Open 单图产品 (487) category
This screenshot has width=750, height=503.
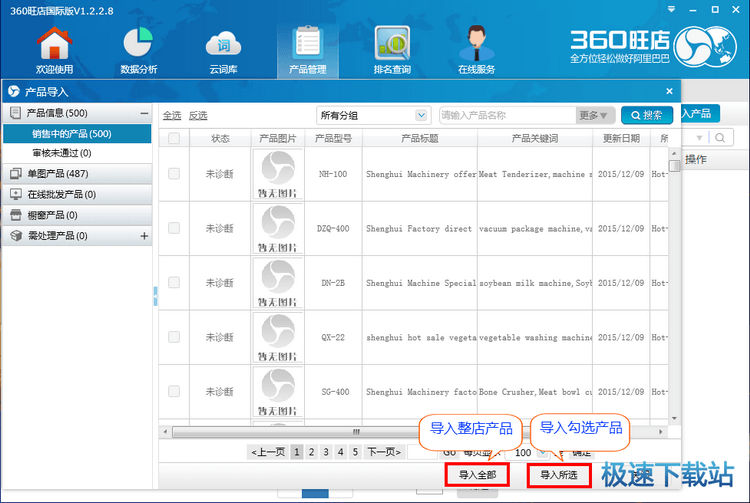77,174
